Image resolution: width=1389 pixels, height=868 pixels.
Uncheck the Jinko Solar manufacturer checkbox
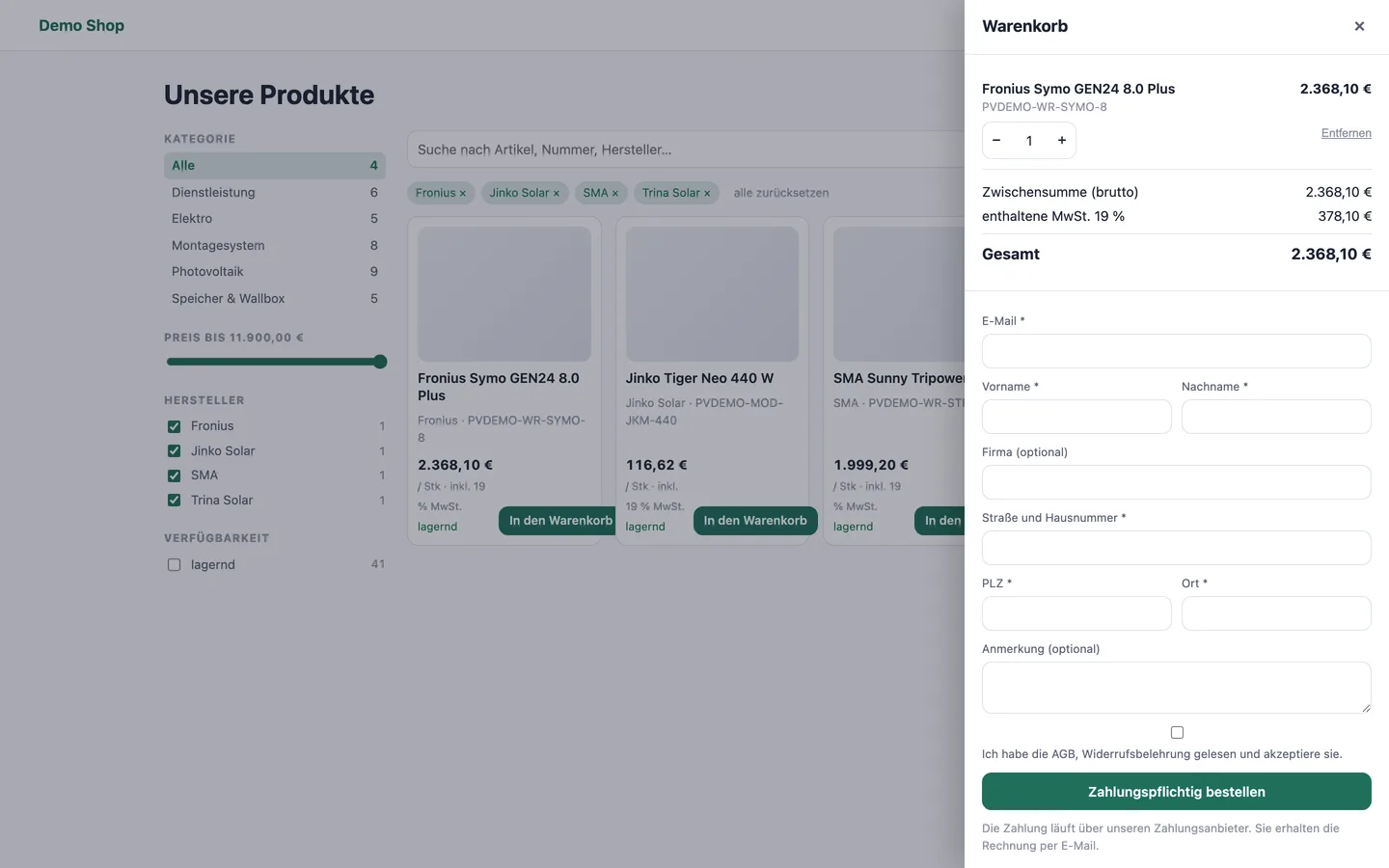(174, 450)
